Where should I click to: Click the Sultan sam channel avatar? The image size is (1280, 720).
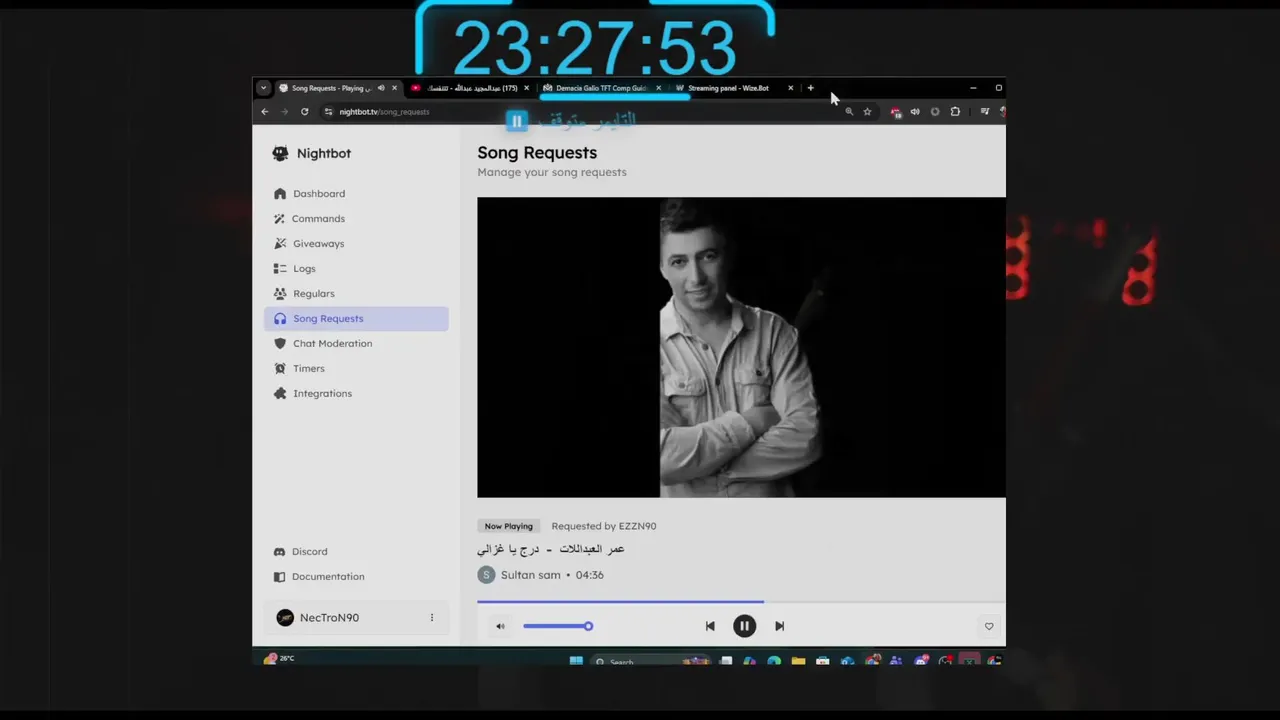(x=486, y=575)
